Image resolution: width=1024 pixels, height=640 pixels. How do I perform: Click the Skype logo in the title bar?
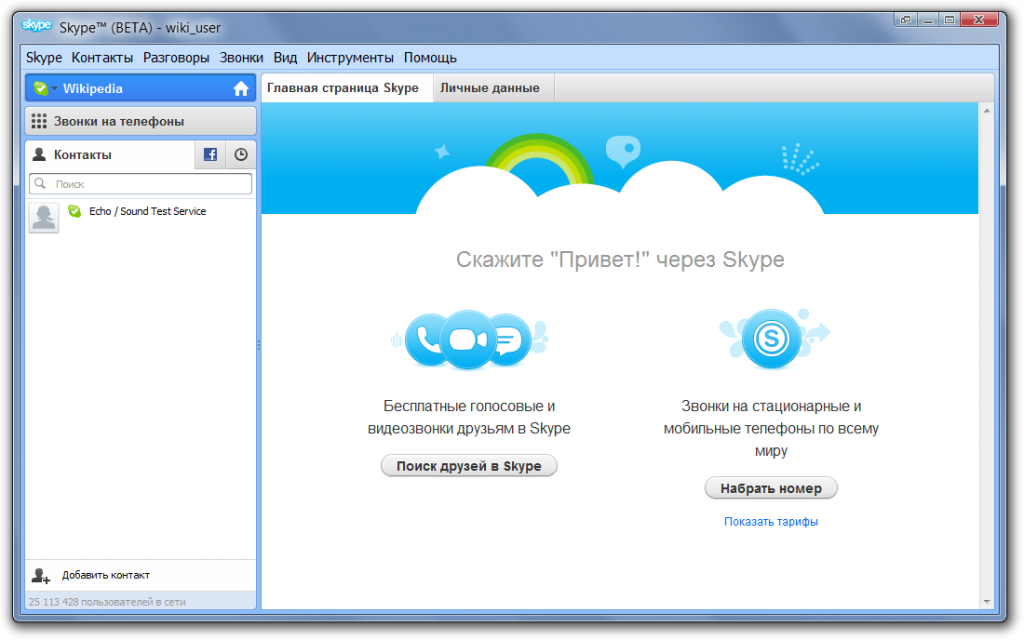(x=36, y=26)
